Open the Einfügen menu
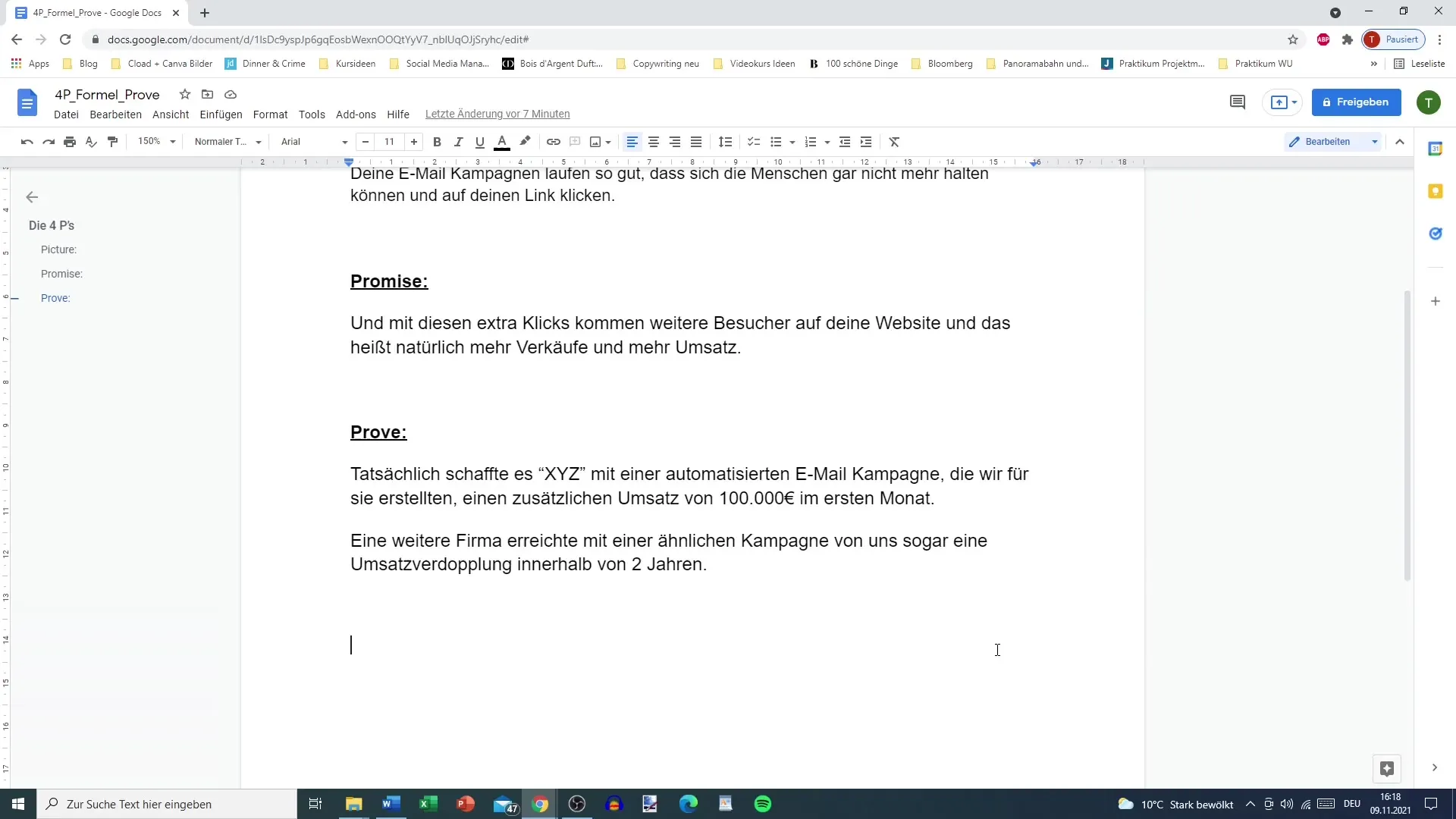This screenshot has height=819, width=1456. [x=221, y=115]
